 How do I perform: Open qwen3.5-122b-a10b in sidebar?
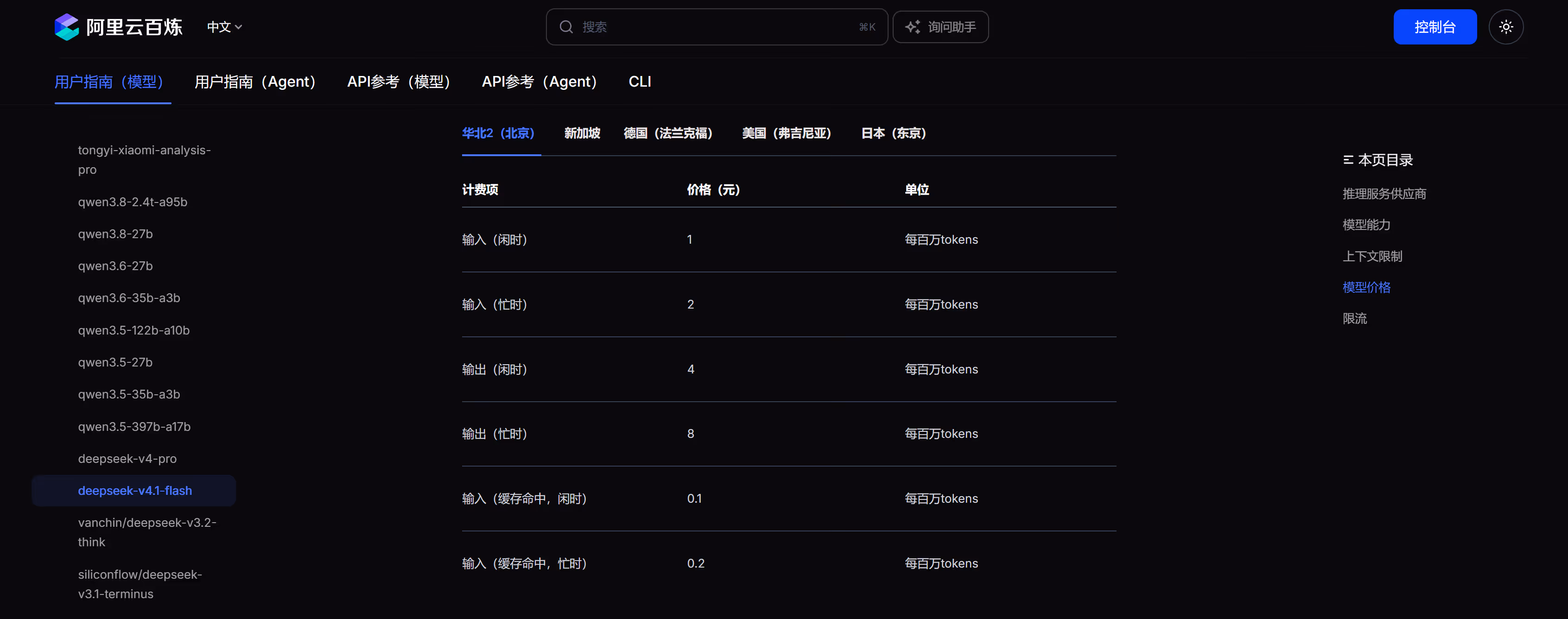133,330
